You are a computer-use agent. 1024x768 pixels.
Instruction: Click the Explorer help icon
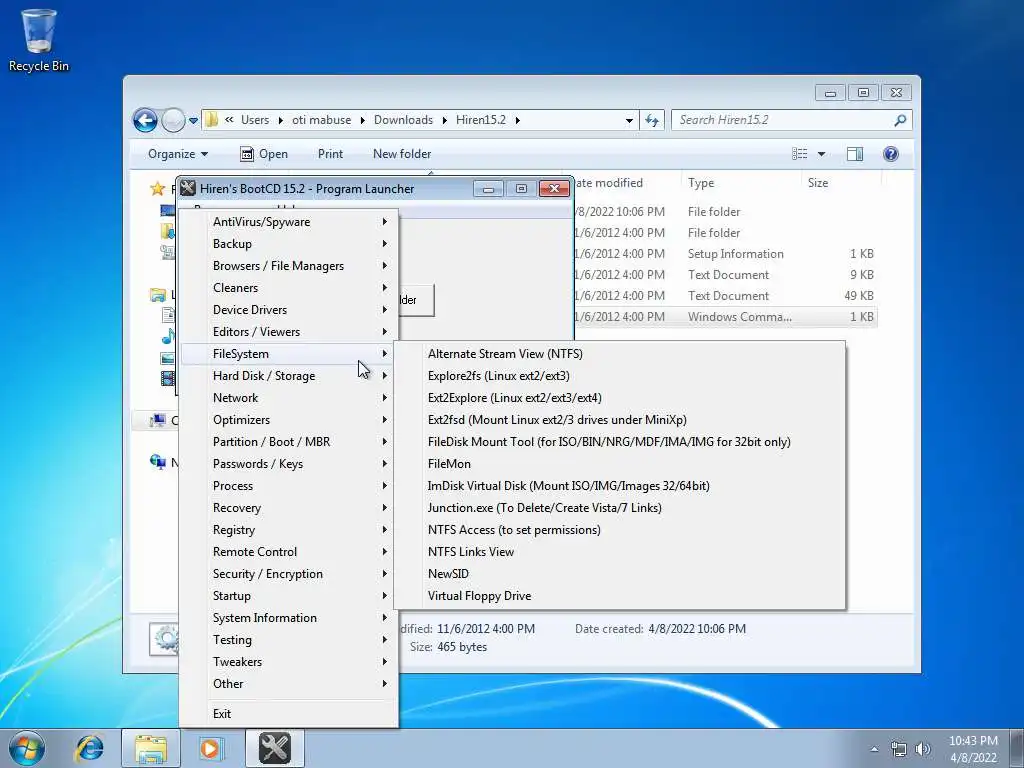point(891,154)
